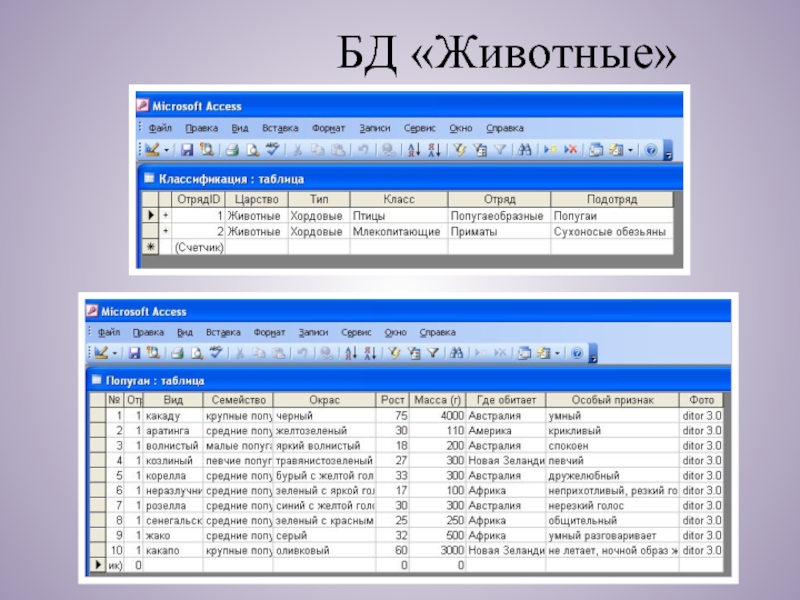Filter by selection in the Классификация window toolbar
Screen dimensions: 800x600
click(459, 150)
